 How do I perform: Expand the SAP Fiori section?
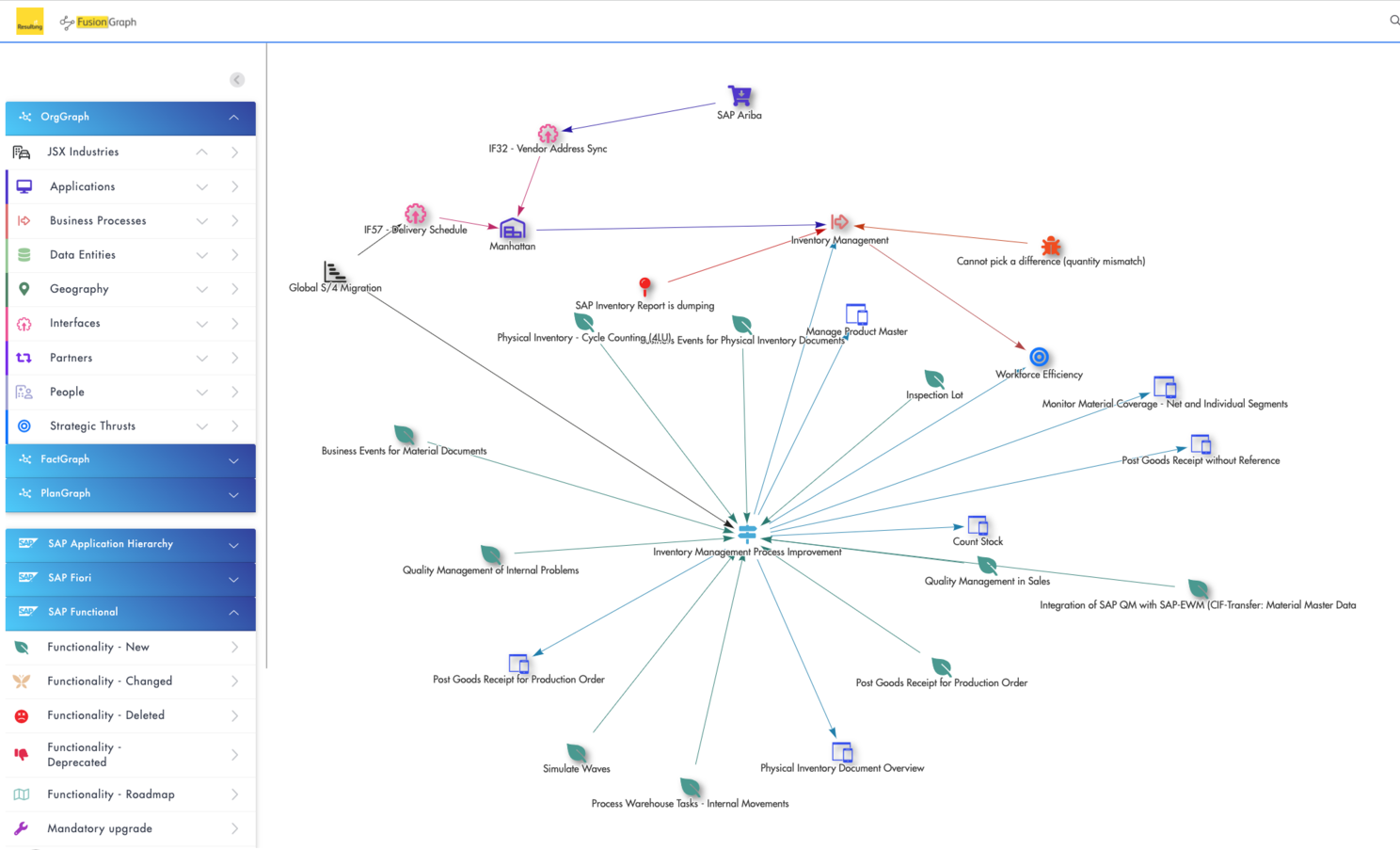233,579
